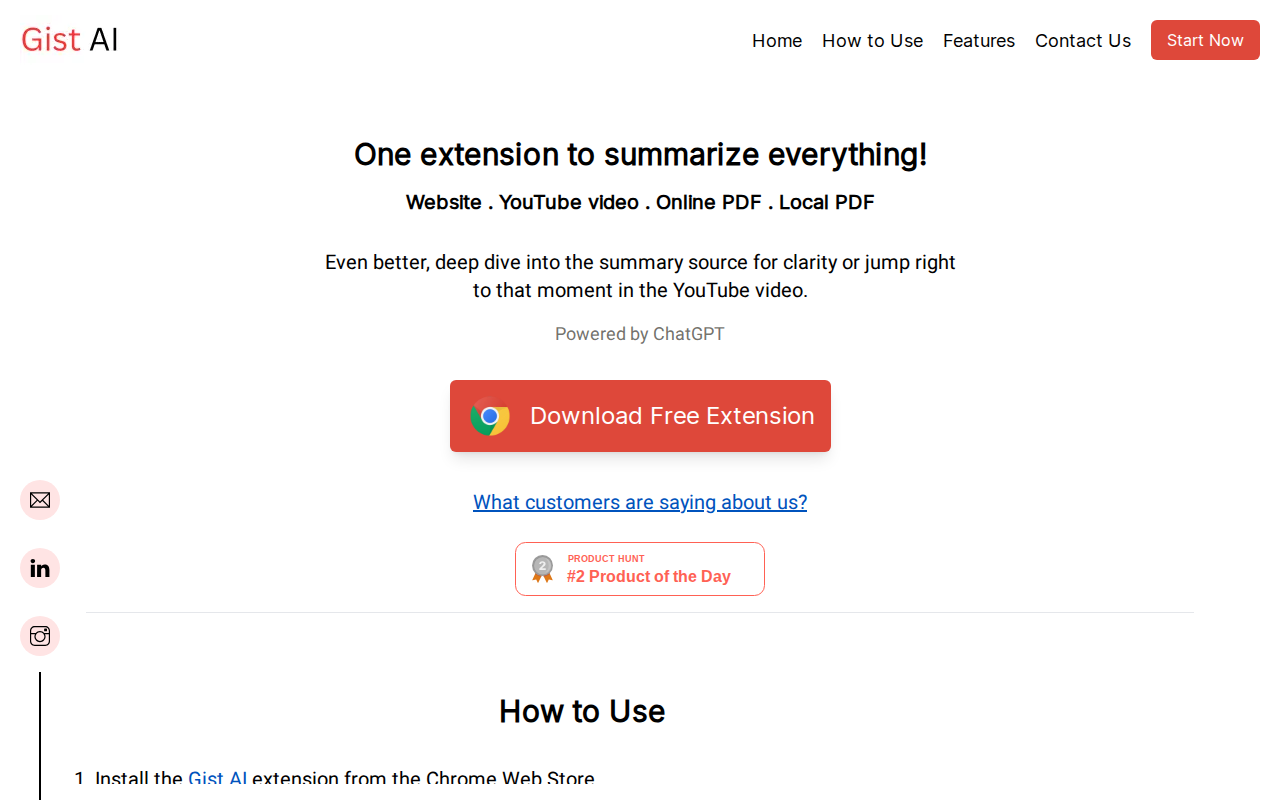The width and height of the screenshot is (1280, 800).
Task: Click the Product Hunt silver medal icon
Action: pos(542,569)
